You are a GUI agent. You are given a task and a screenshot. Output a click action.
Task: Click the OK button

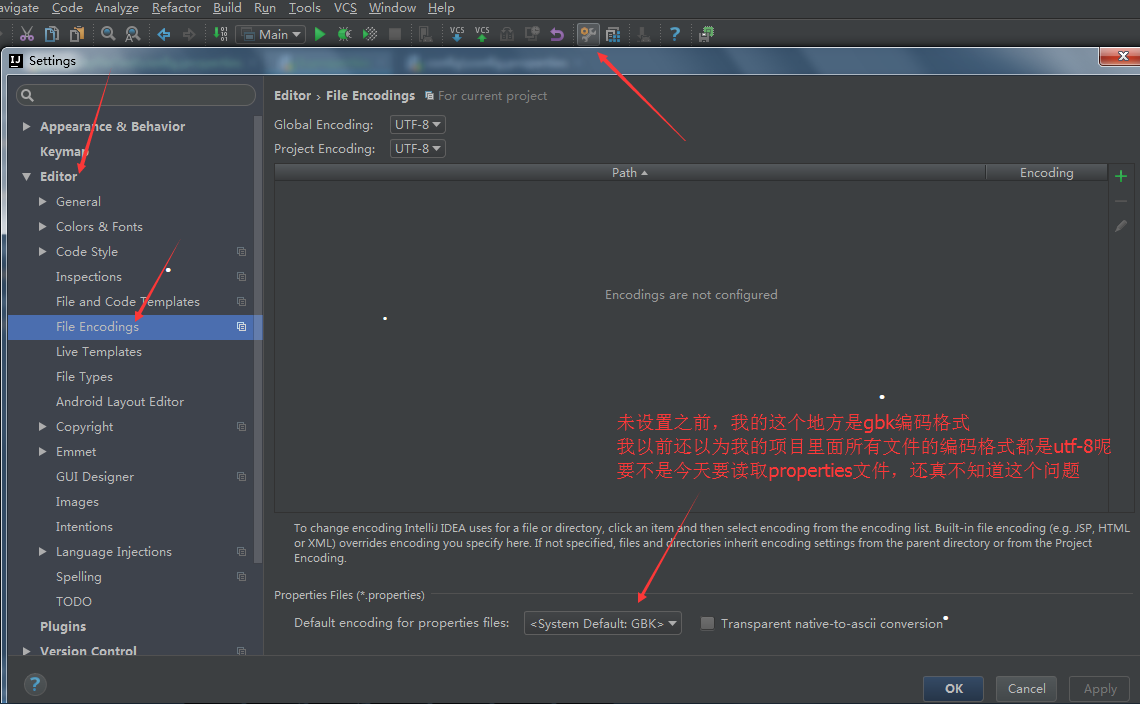point(953,689)
